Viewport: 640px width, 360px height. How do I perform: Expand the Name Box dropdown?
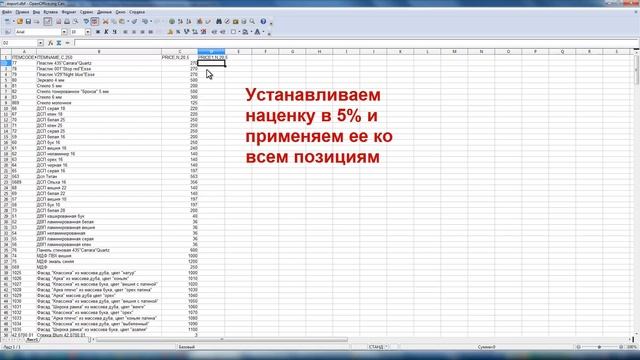(40, 43)
